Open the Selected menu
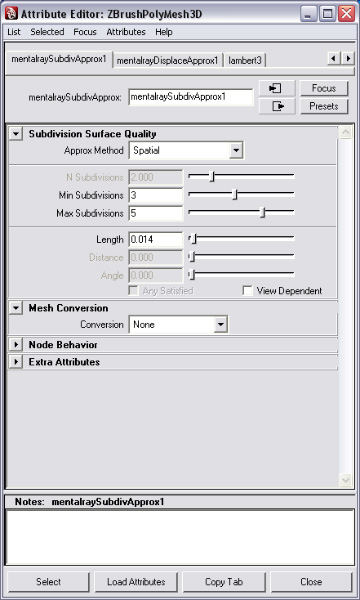The image size is (360, 600). 47,32
